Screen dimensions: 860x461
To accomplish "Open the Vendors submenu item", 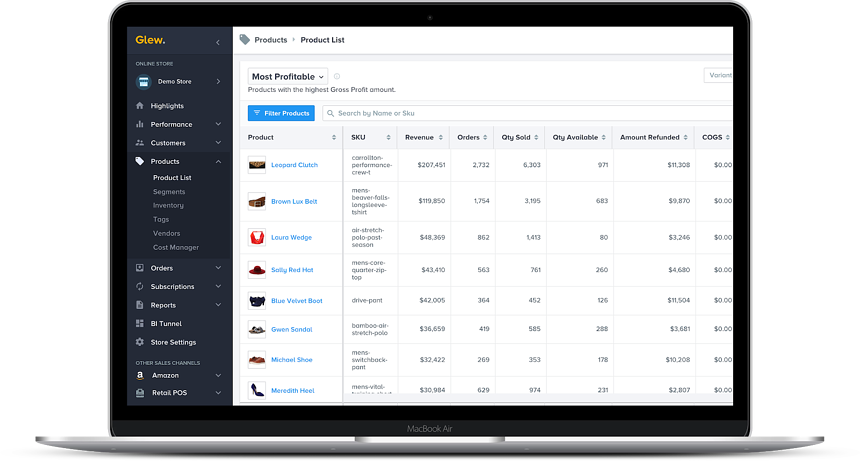I will pyautogui.click(x=166, y=234).
